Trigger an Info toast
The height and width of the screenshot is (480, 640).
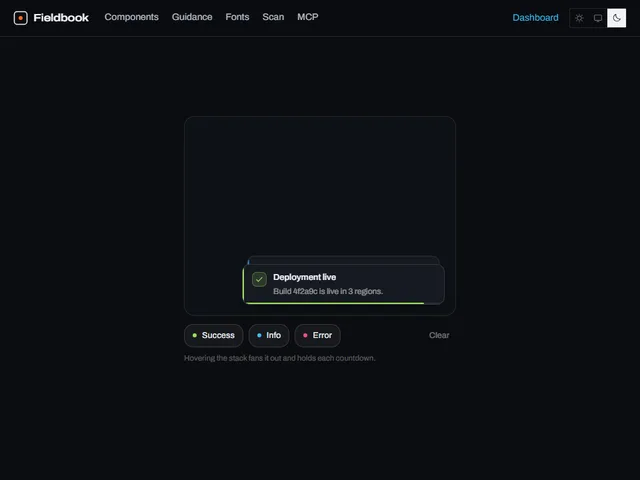pyautogui.click(x=269, y=336)
